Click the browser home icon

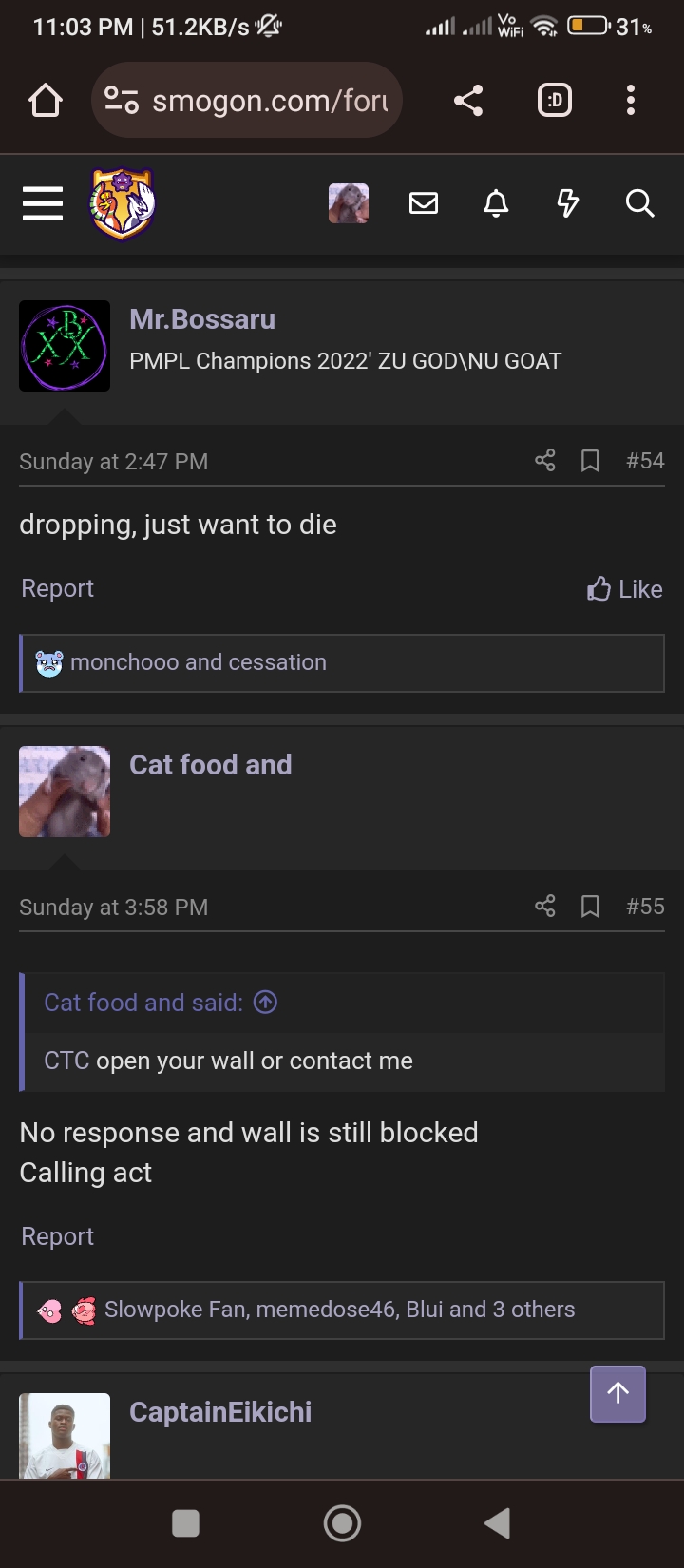pyautogui.click(x=46, y=100)
